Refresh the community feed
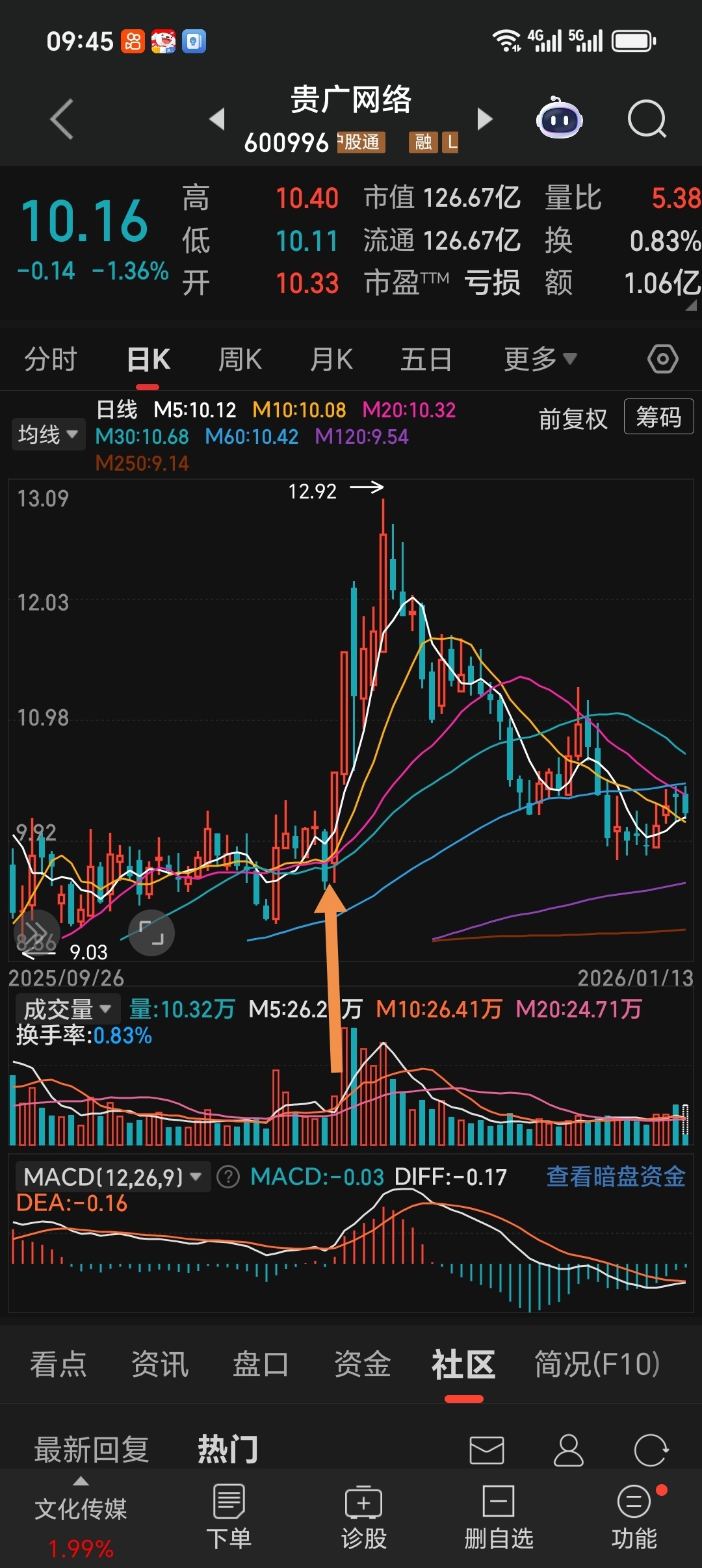 651,1450
